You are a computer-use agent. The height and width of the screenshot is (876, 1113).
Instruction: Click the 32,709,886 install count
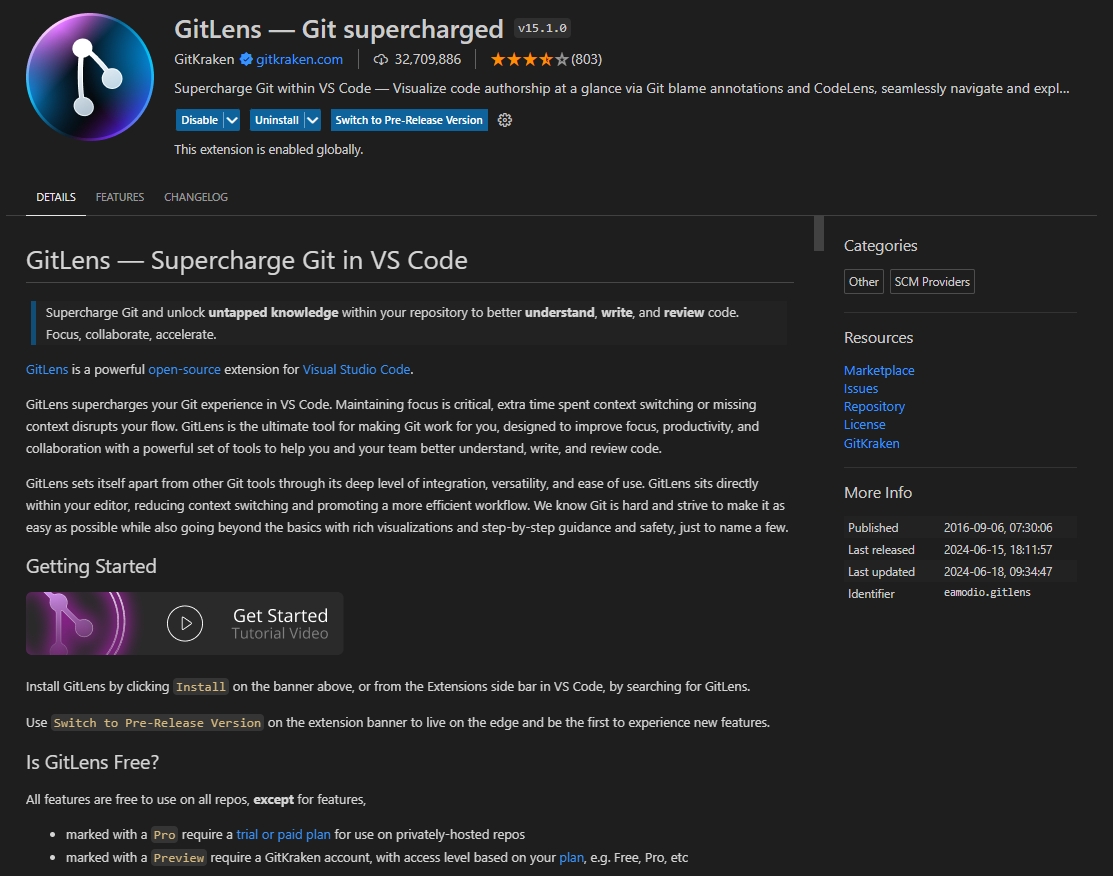(x=427, y=60)
